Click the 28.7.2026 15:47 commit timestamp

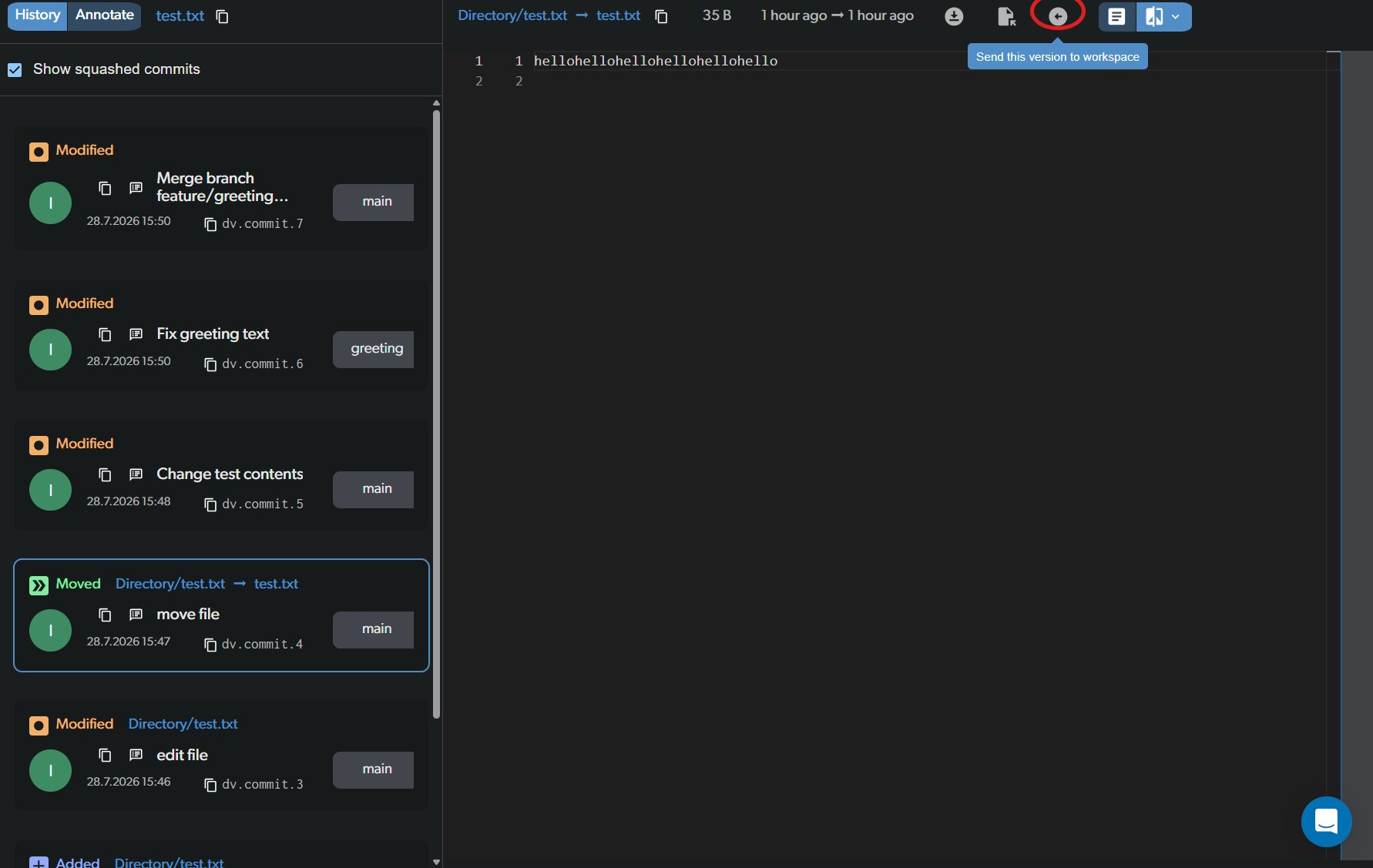click(129, 642)
